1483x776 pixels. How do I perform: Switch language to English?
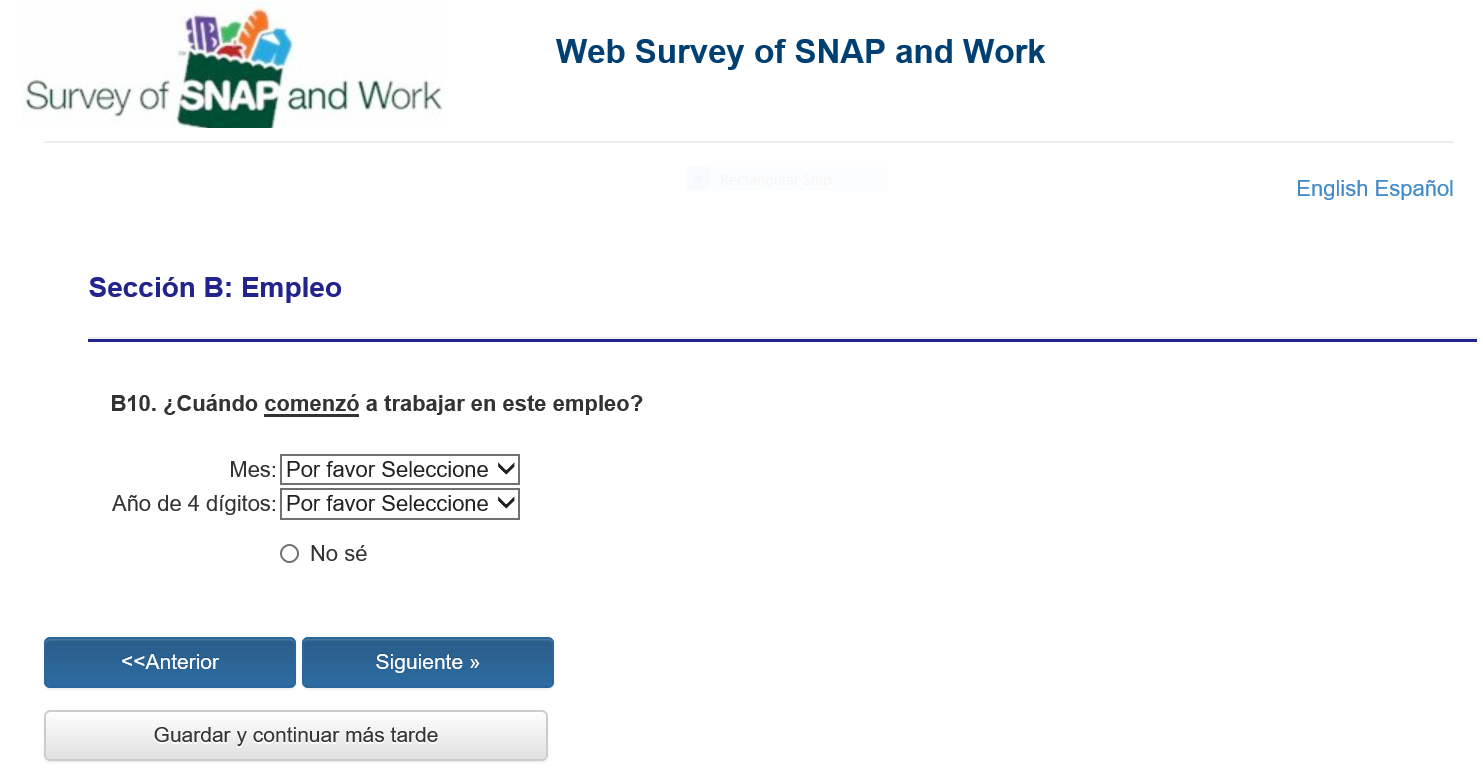pyautogui.click(x=1332, y=189)
